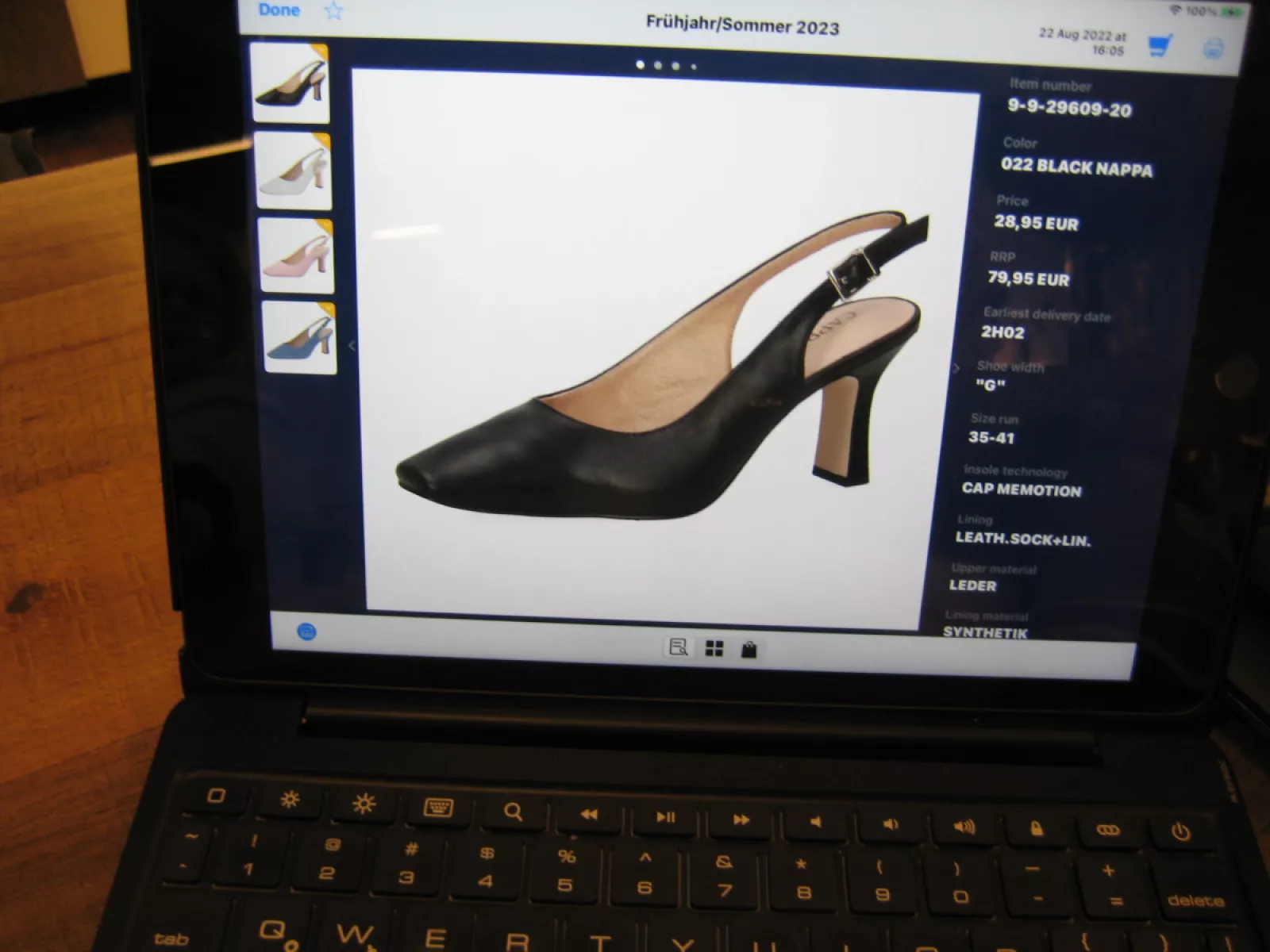Image resolution: width=1270 pixels, height=952 pixels.
Task: Click the battery indicator in status bar
Action: tap(1232, 13)
